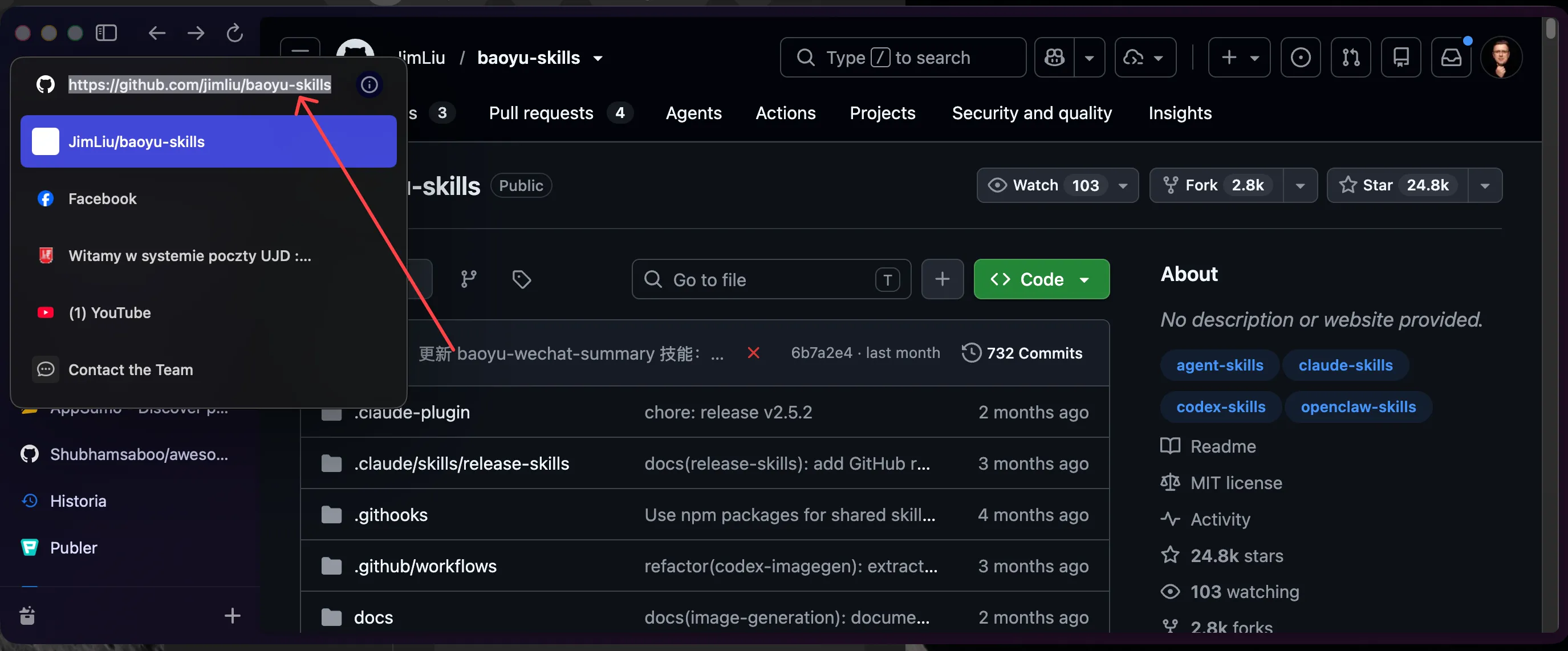Open the Readme link in About
Viewport: 1568px width, 651px height.
[1208, 446]
